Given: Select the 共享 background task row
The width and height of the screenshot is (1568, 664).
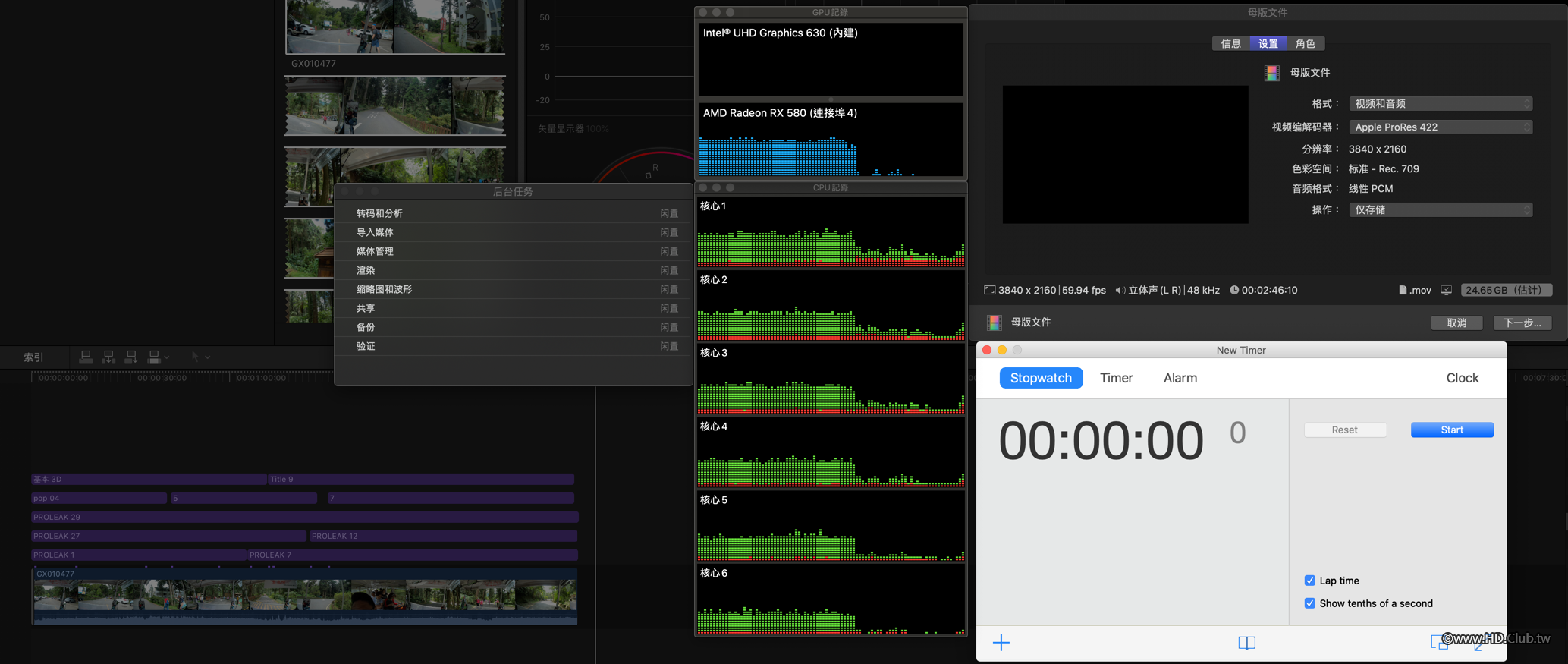Looking at the screenshot, I should tap(514, 308).
